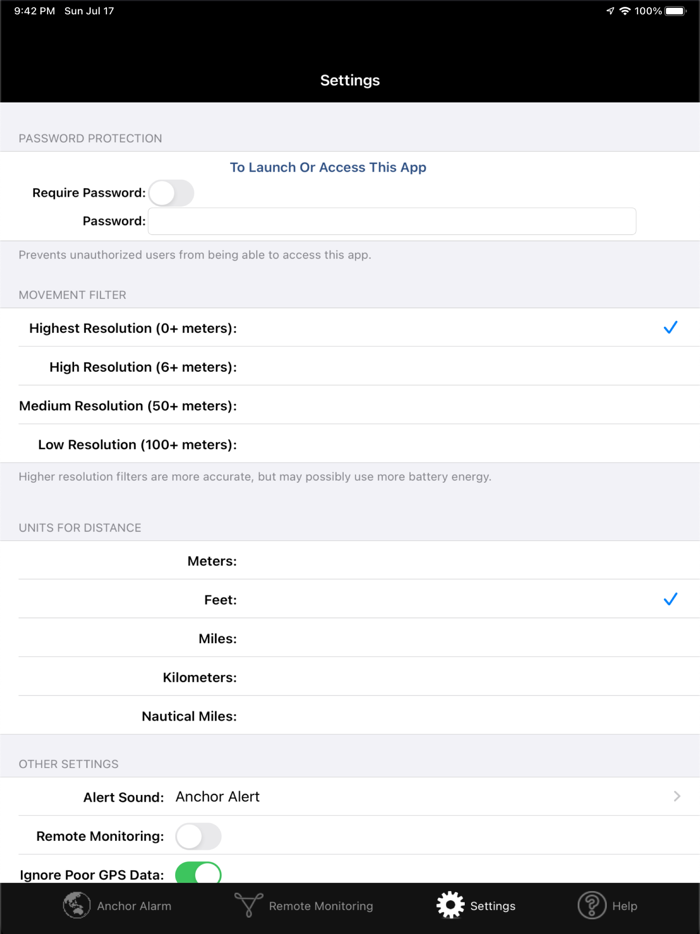This screenshot has height=934, width=700.
Task: Switch to Anchor Alarm tab label
Action: pos(134,906)
